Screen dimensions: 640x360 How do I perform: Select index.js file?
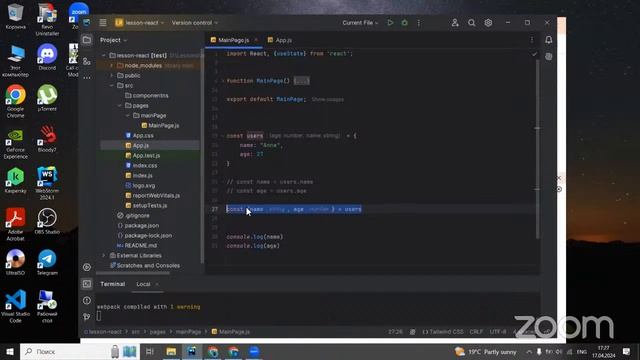139,176
